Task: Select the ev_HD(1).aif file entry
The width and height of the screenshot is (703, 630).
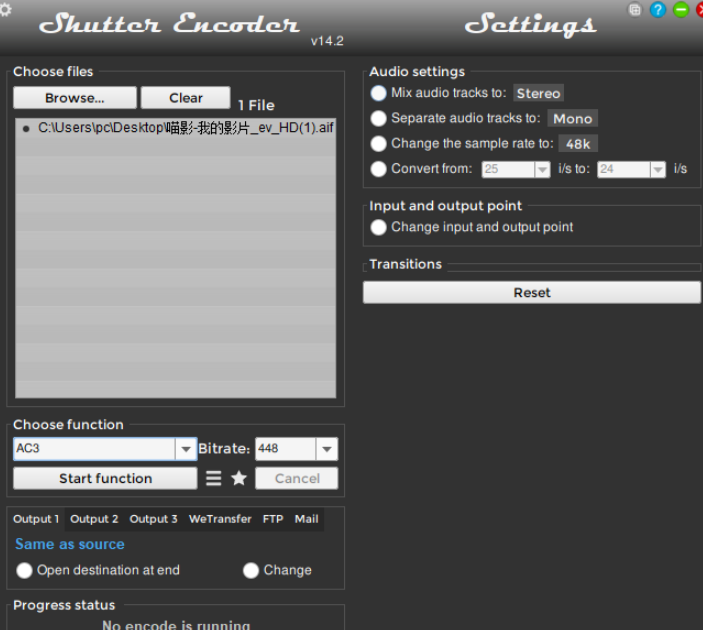Action: click(176, 128)
